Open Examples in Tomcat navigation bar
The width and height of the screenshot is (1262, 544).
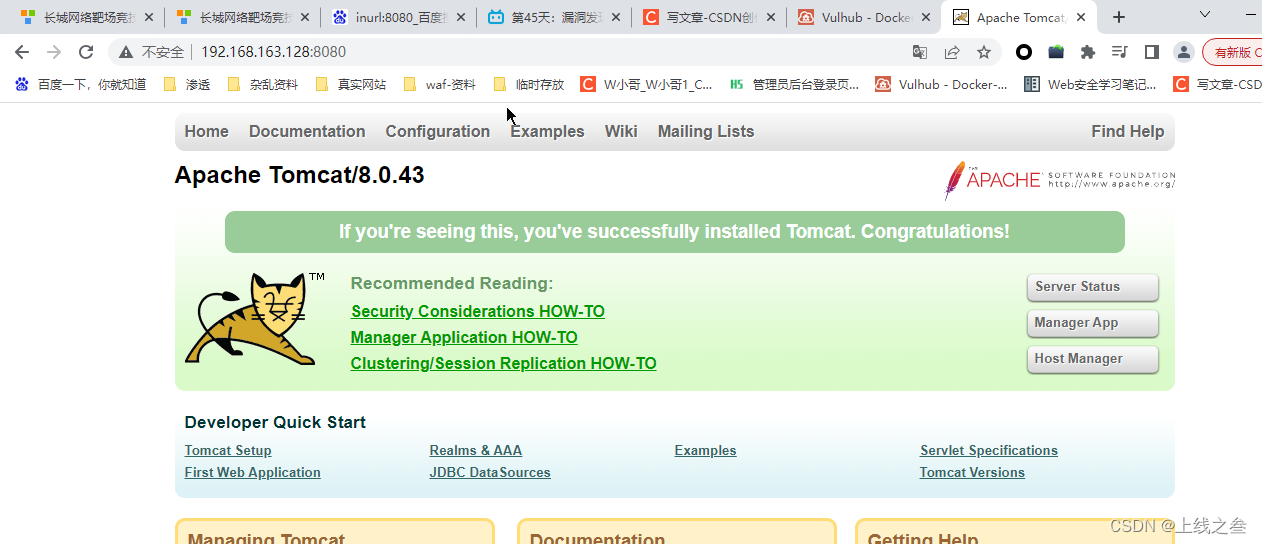[x=547, y=131]
